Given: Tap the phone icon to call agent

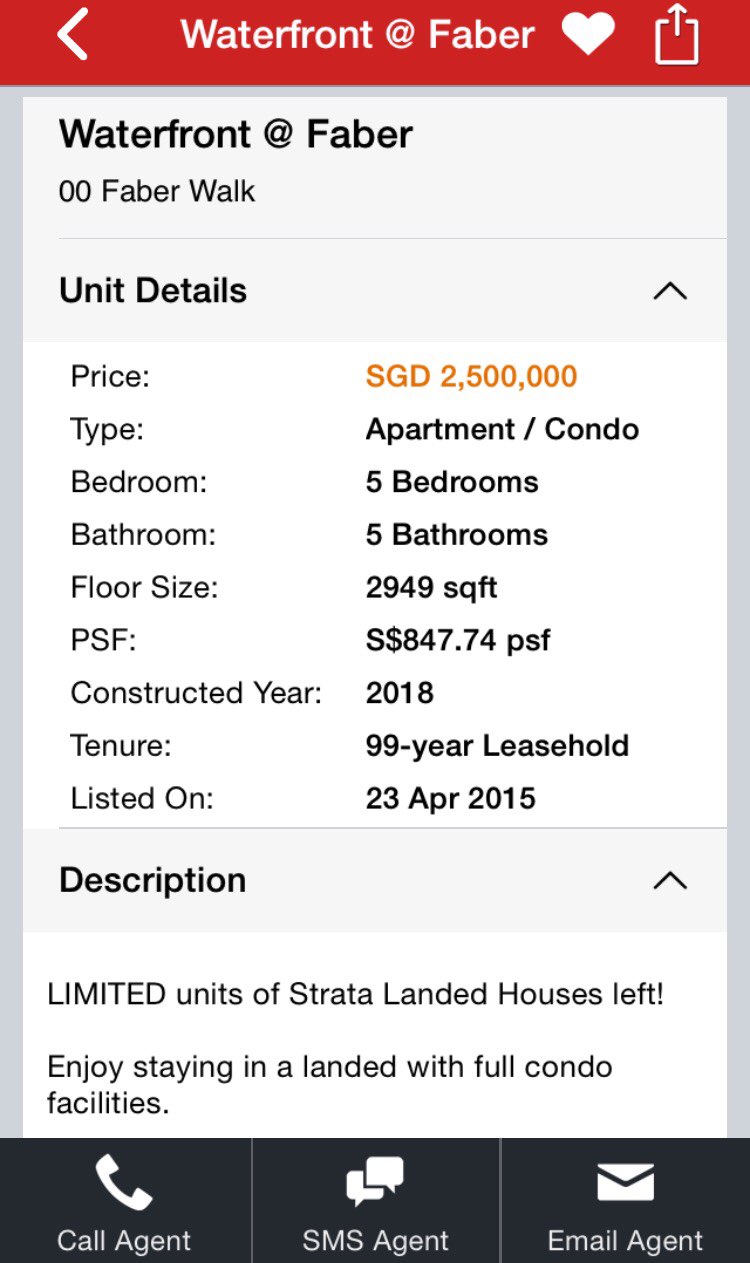Looking at the screenshot, I should [124, 1183].
